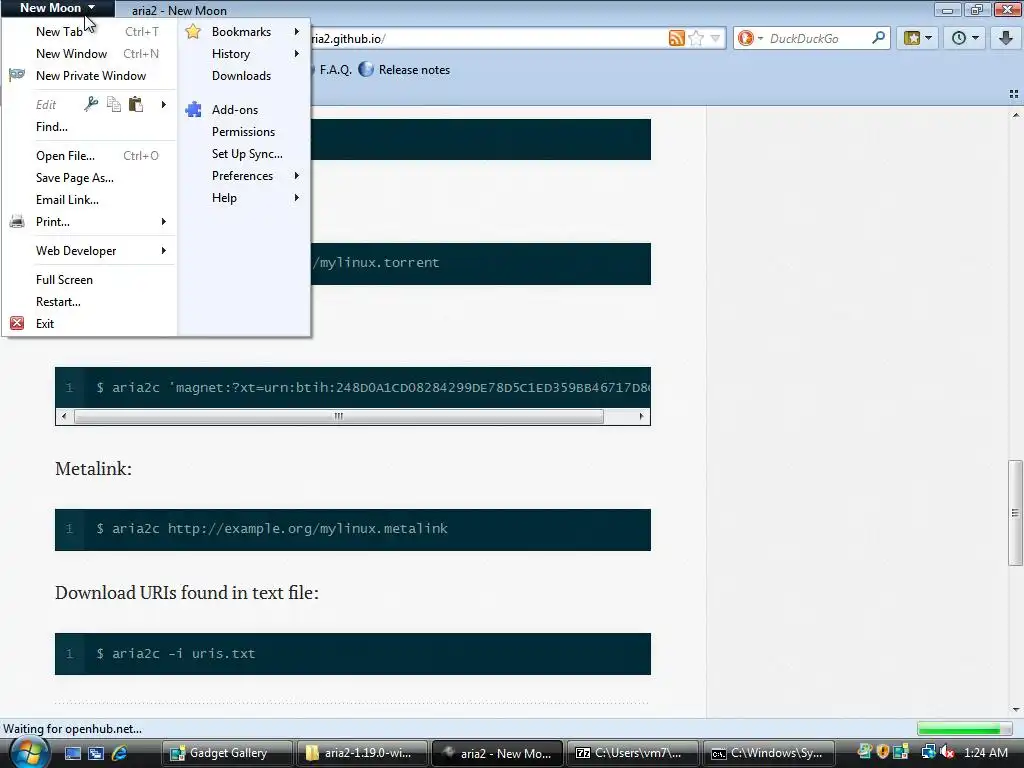
Task: Click the code block scroll right arrow
Action: coord(641,416)
